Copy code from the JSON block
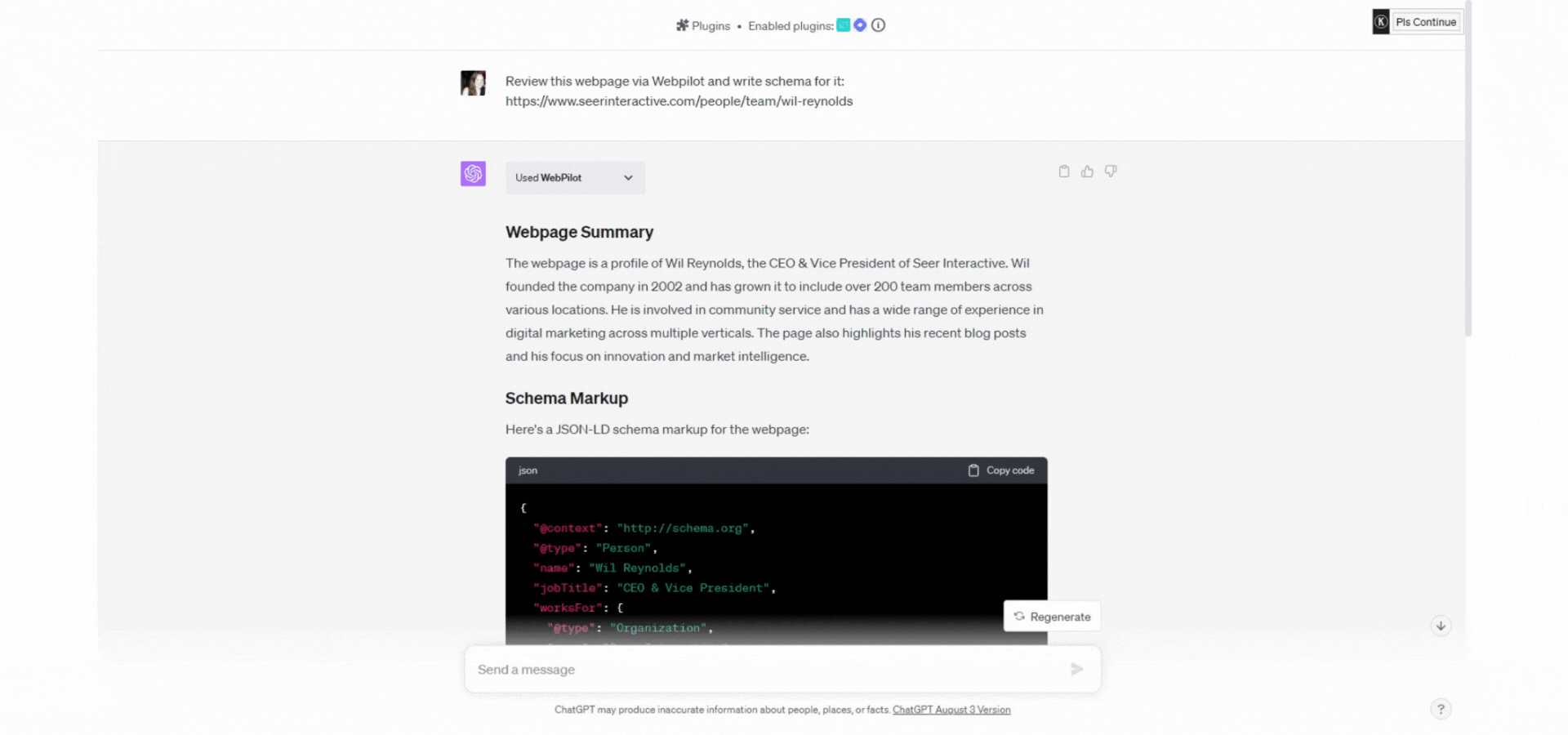Viewport: 1568px width, 735px height. [x=1001, y=470]
